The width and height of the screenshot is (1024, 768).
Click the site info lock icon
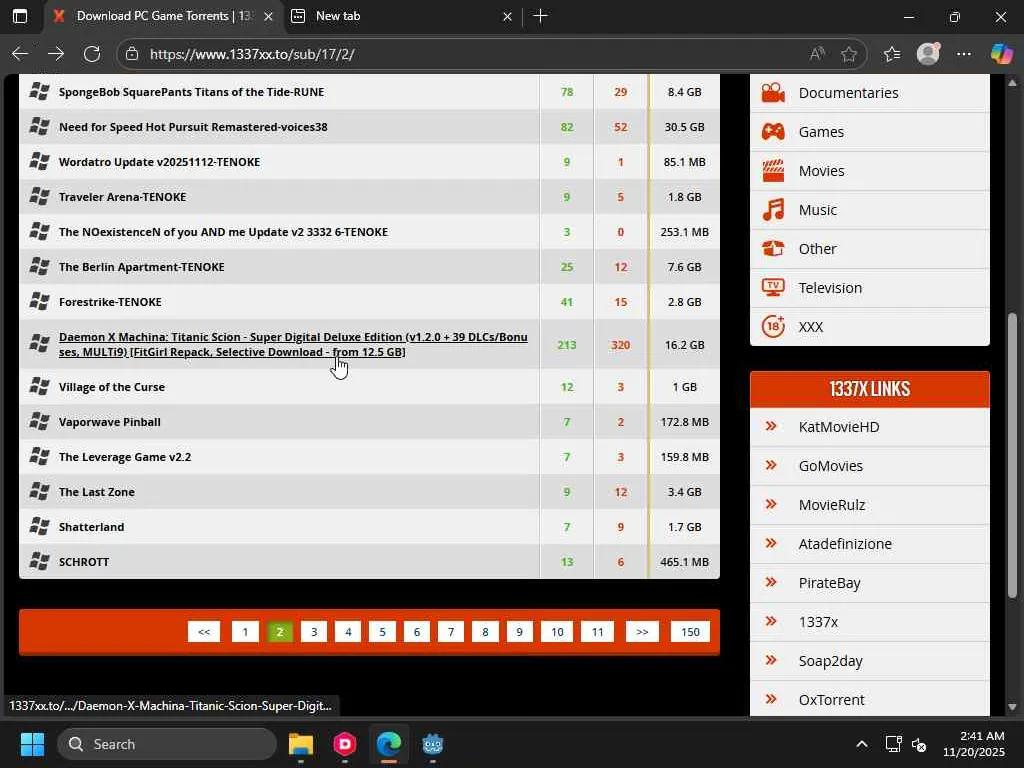(132, 54)
